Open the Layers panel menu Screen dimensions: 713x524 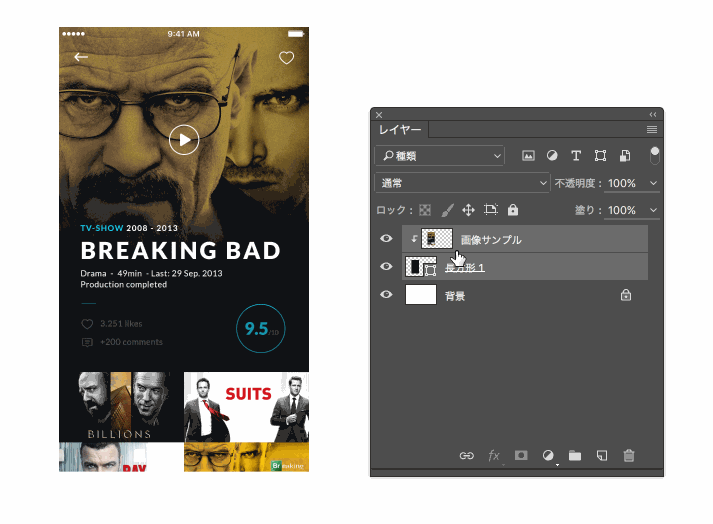pyautogui.click(x=652, y=130)
